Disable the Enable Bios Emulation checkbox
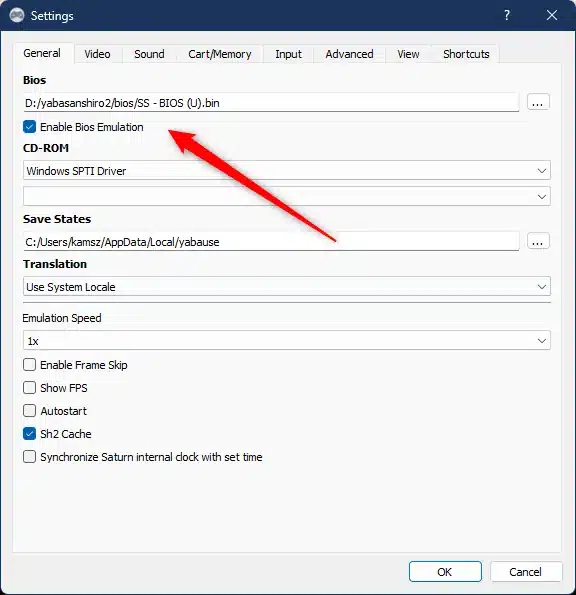The width and height of the screenshot is (576, 595). pyautogui.click(x=30, y=127)
